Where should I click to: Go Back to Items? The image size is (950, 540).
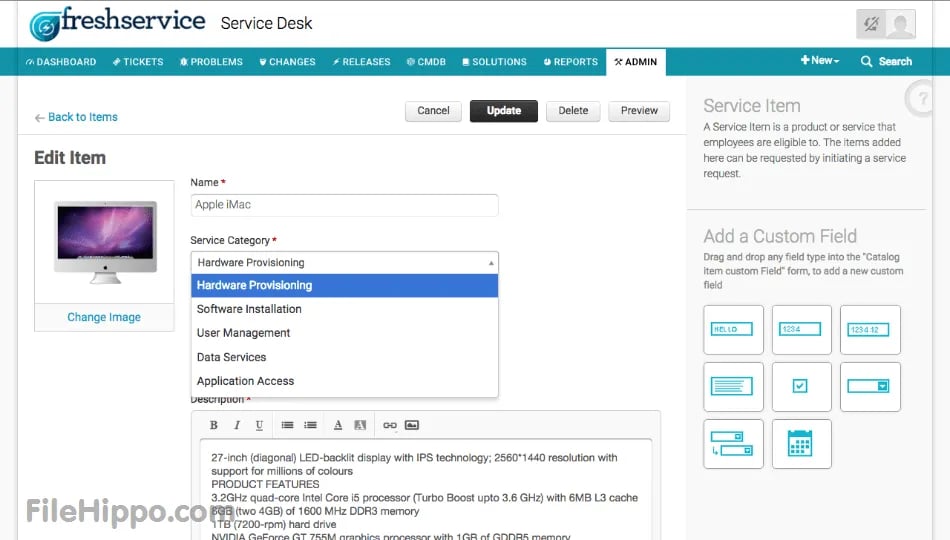(76, 117)
